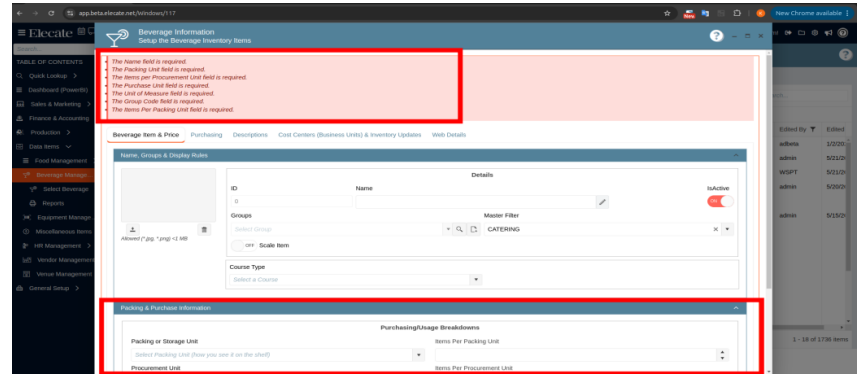Viewport: 868px width, 380px height.
Task: Open the Select a Course dropdown
Action: 476,280
